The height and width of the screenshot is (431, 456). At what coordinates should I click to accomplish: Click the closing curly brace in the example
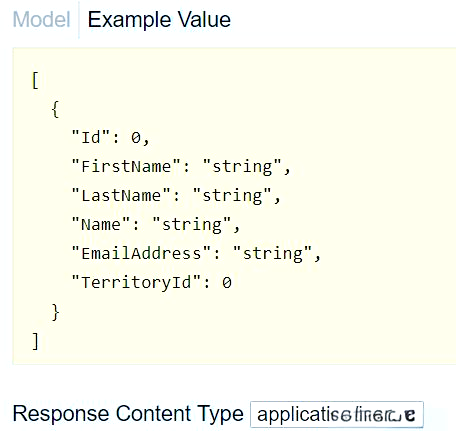click(55, 312)
